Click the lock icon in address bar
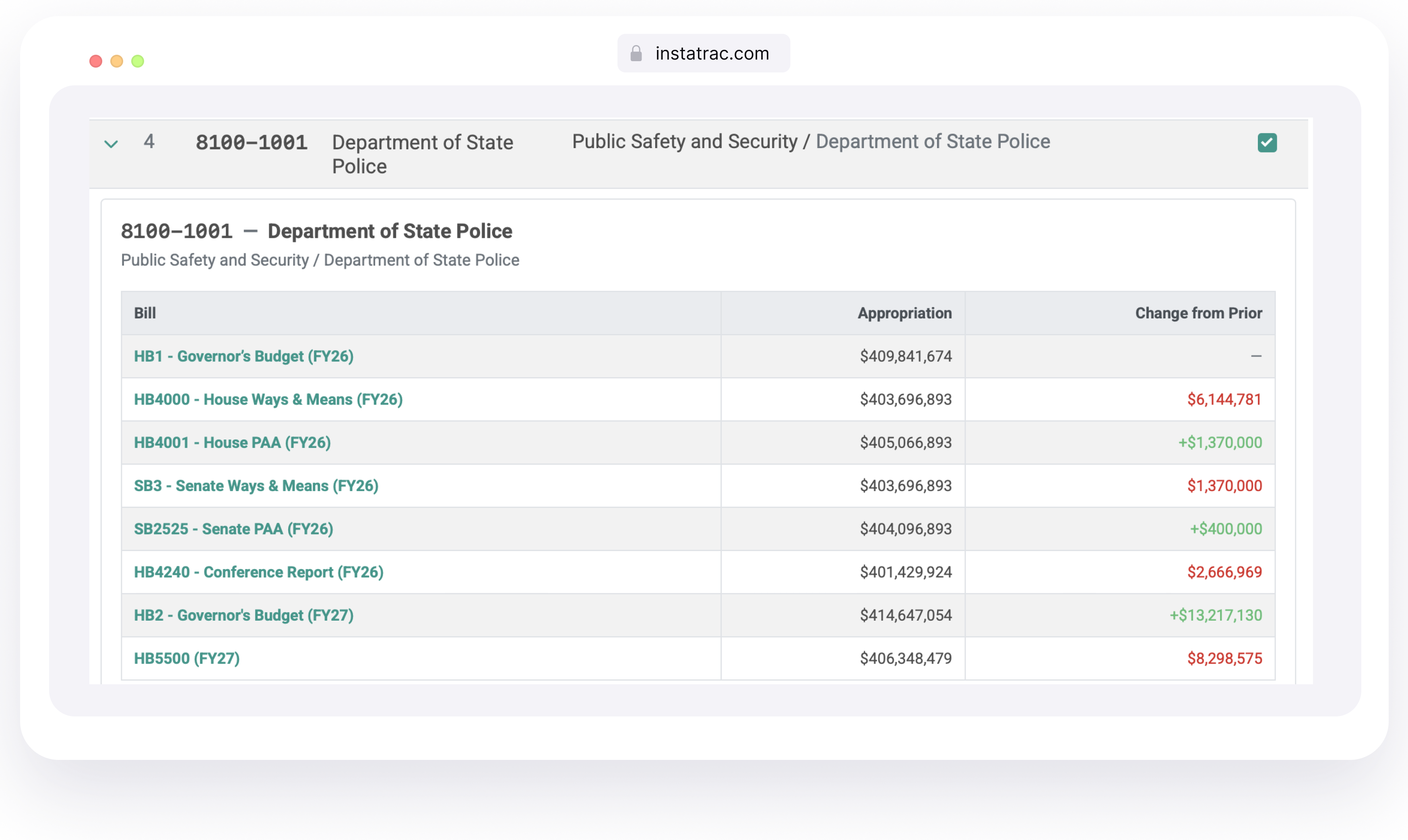1408x840 pixels. 636,53
